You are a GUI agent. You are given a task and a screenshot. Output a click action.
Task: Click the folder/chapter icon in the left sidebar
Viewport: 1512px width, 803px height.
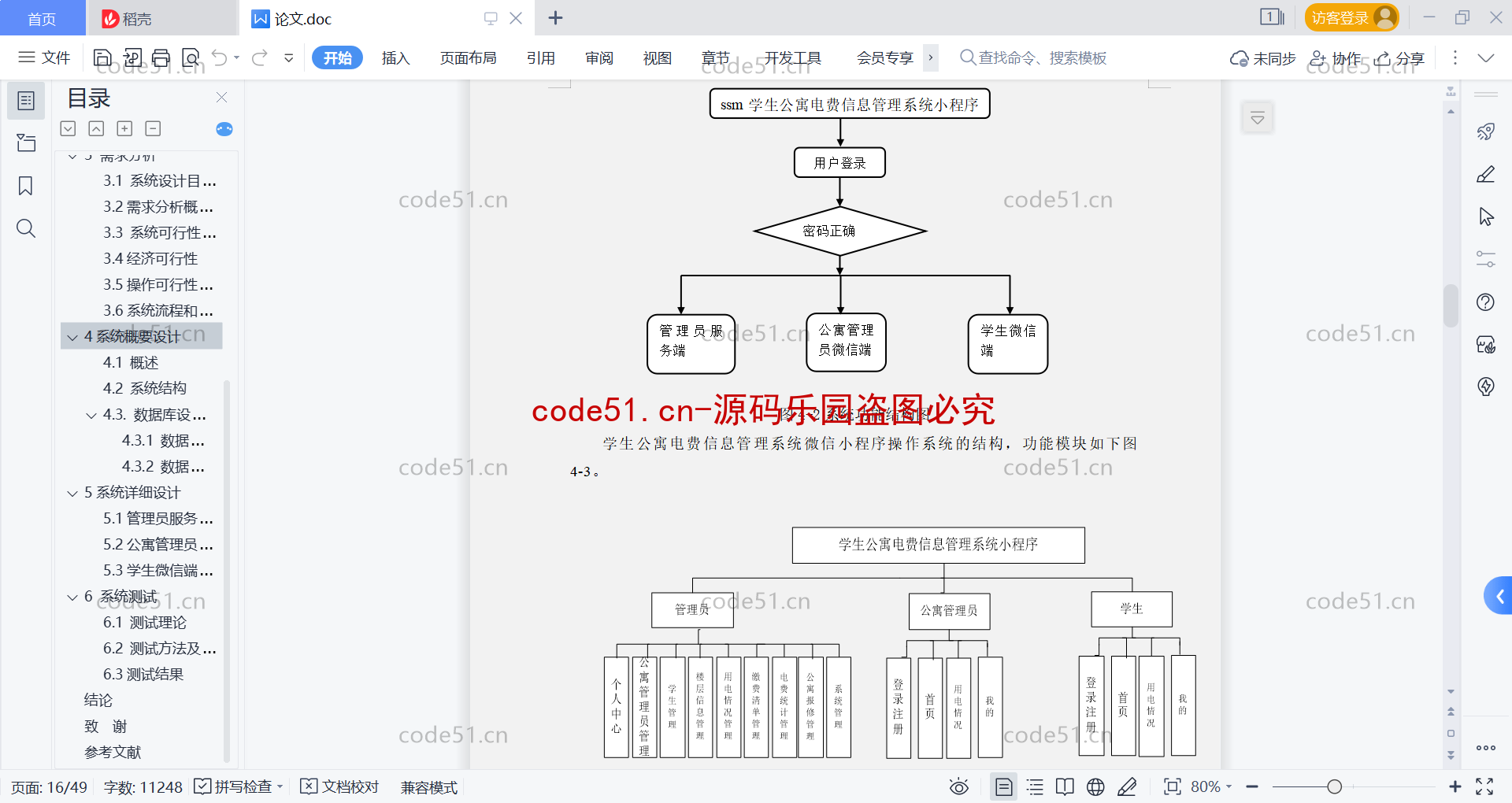(26, 142)
